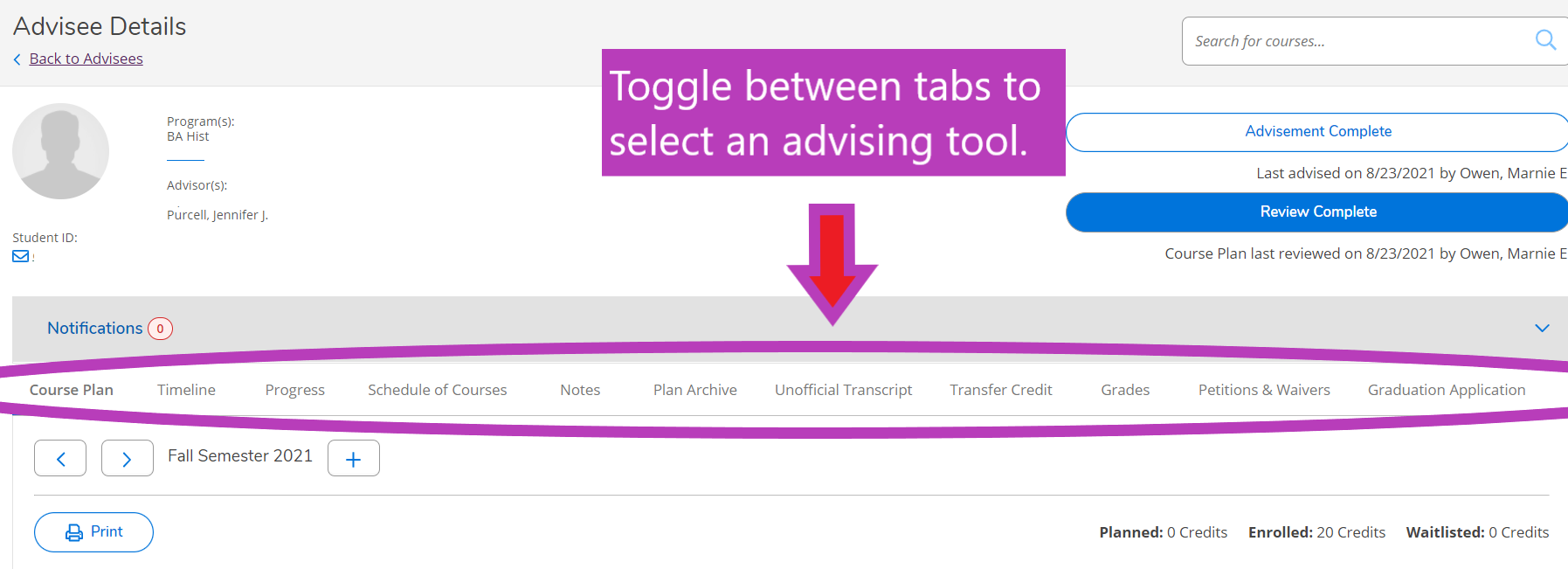Image resolution: width=1568 pixels, height=569 pixels.
Task: Expand the Notifications panel chevron
Action: [x=1542, y=328]
